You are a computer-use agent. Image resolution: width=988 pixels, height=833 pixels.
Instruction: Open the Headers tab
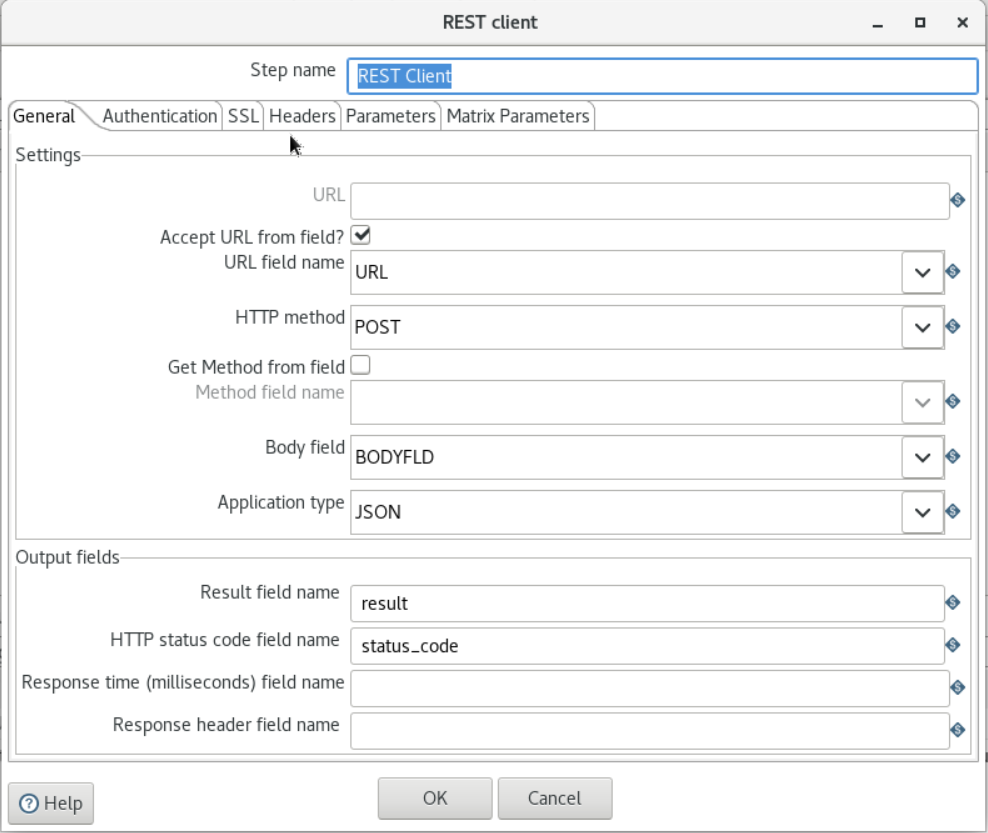pos(302,115)
